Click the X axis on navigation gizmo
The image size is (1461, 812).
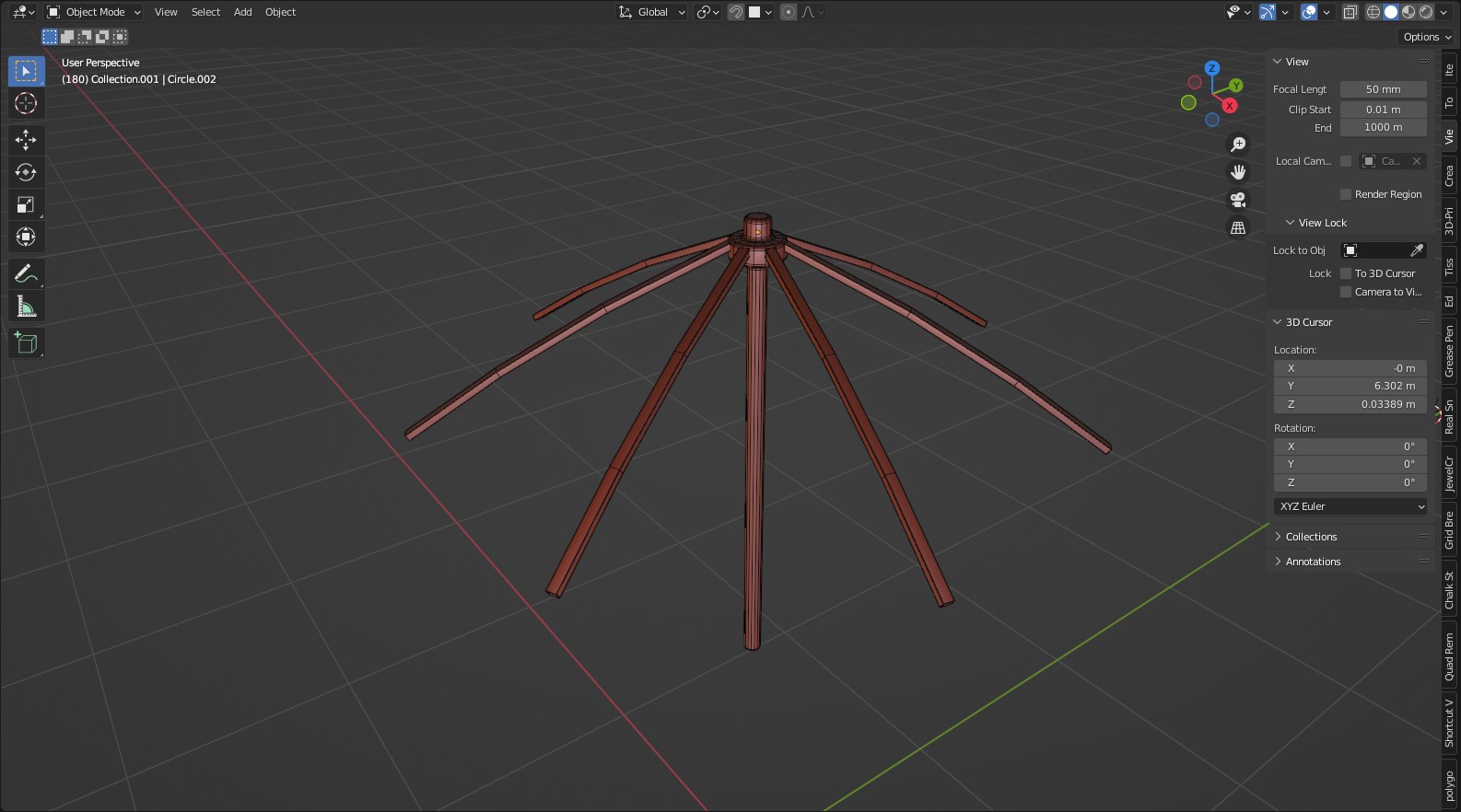(x=1230, y=106)
